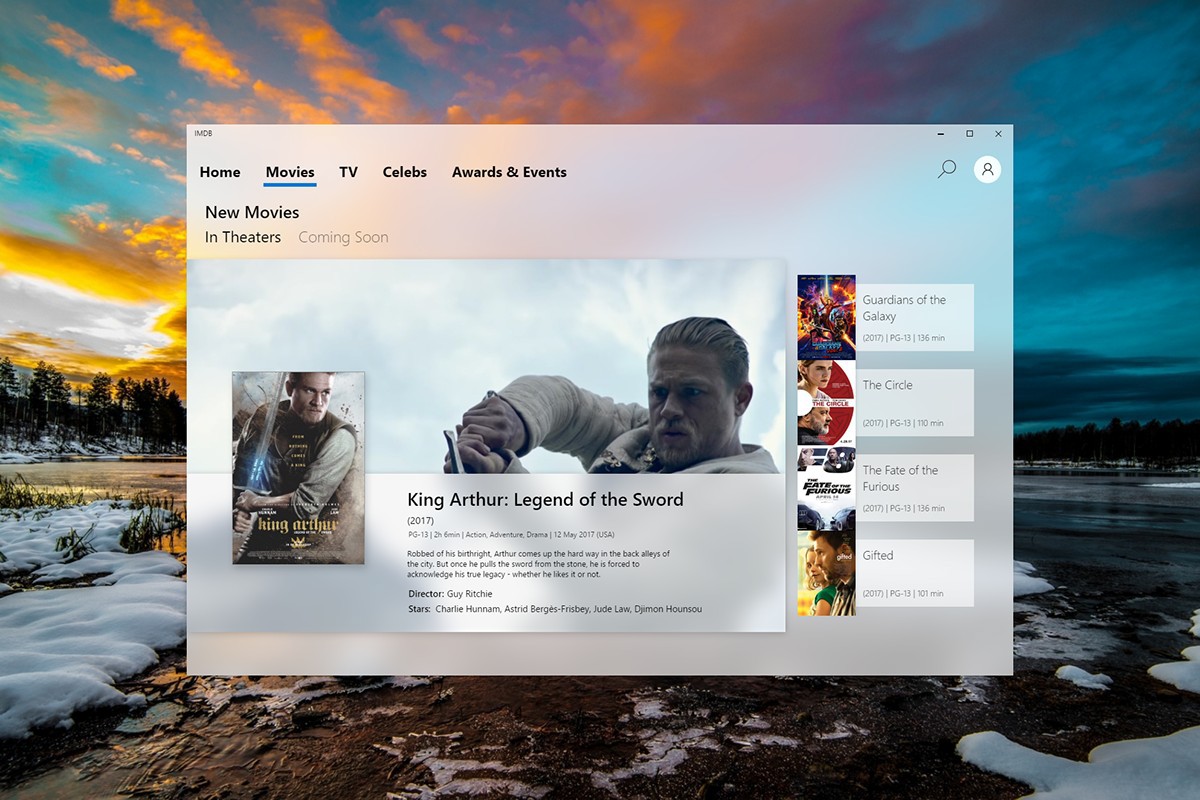Click the King Arthur plot summary text
Image resolution: width=1200 pixels, height=800 pixels.
(x=538, y=564)
